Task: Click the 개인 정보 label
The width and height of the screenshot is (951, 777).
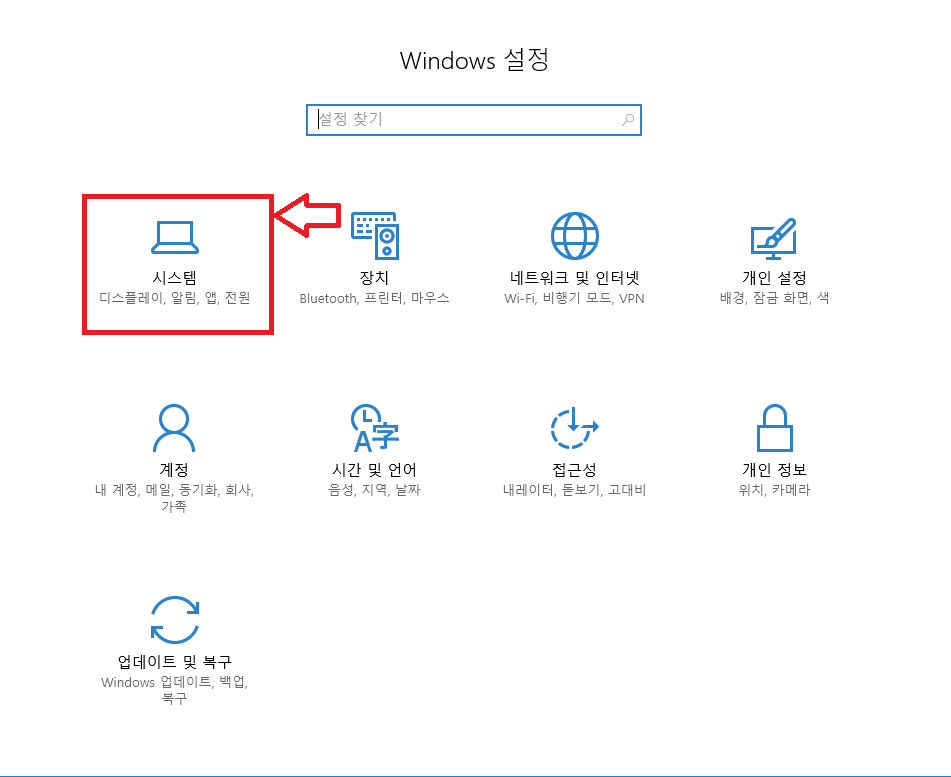Action: (x=775, y=469)
